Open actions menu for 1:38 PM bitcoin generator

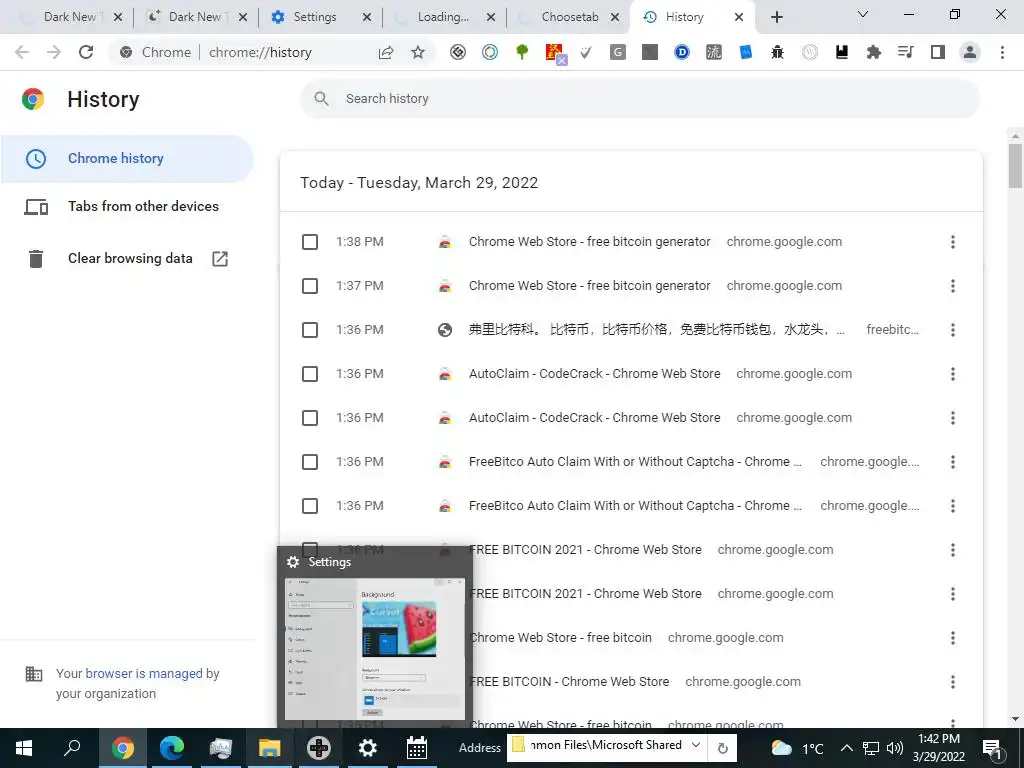coord(953,242)
